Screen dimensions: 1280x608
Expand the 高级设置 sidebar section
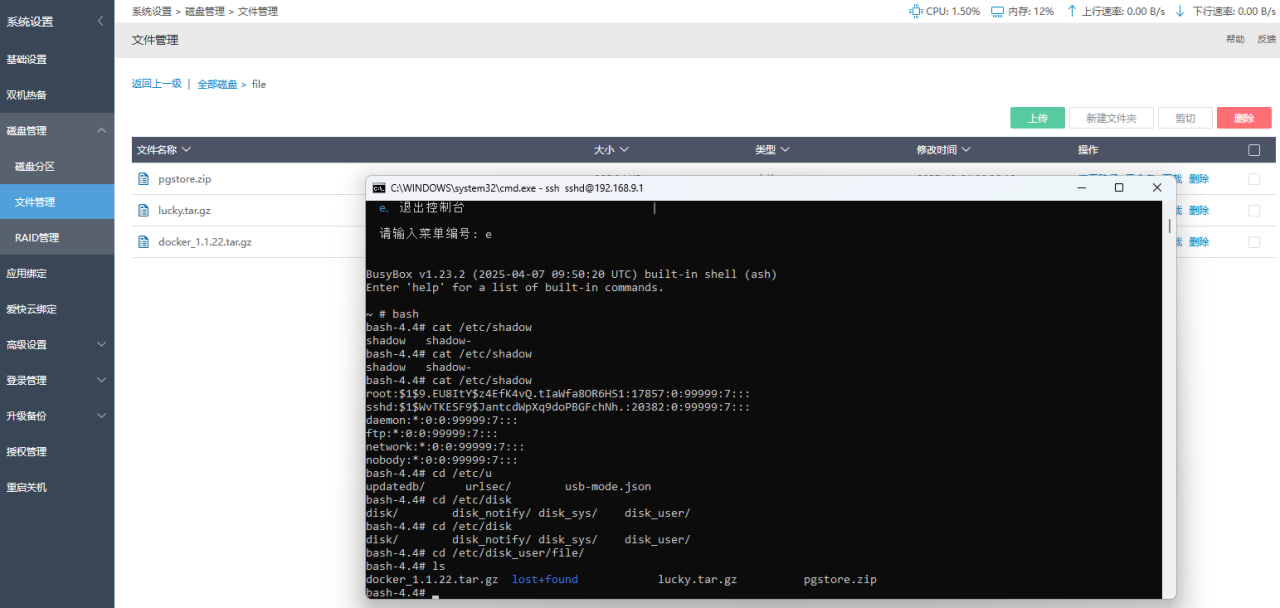click(x=101, y=344)
